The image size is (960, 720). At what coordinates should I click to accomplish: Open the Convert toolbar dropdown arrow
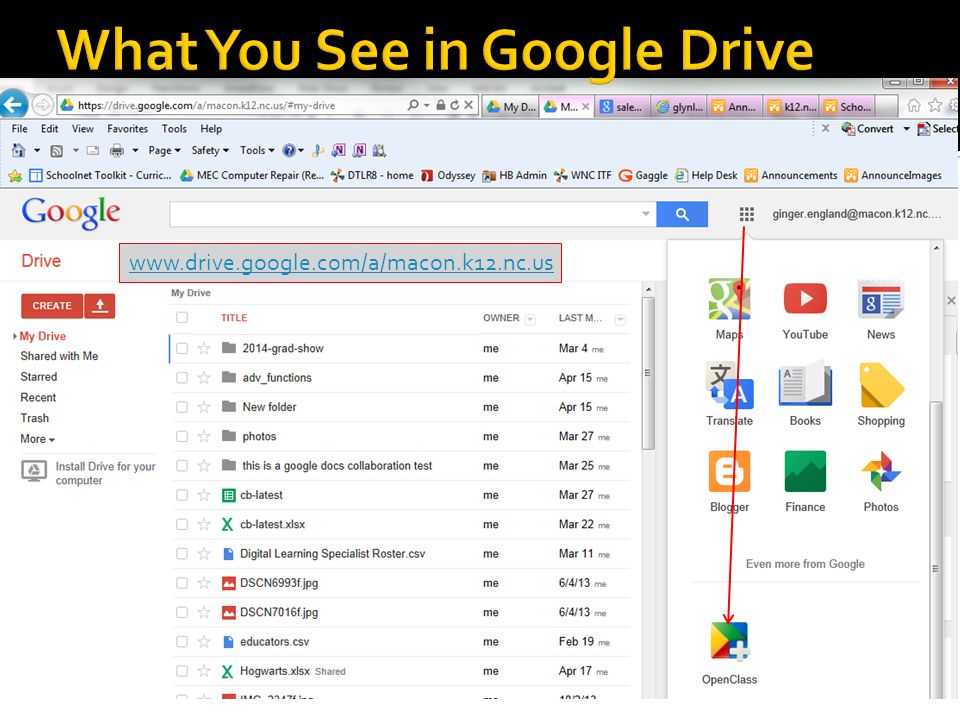coord(906,129)
